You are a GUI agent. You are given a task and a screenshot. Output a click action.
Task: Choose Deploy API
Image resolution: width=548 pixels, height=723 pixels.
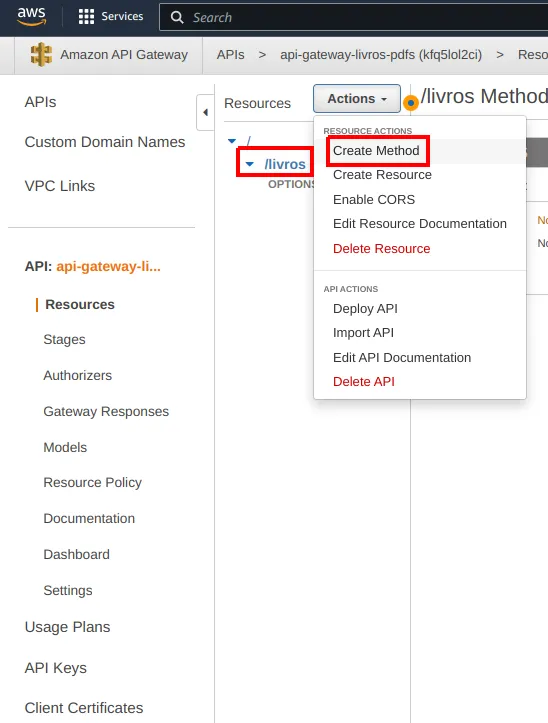(x=365, y=308)
